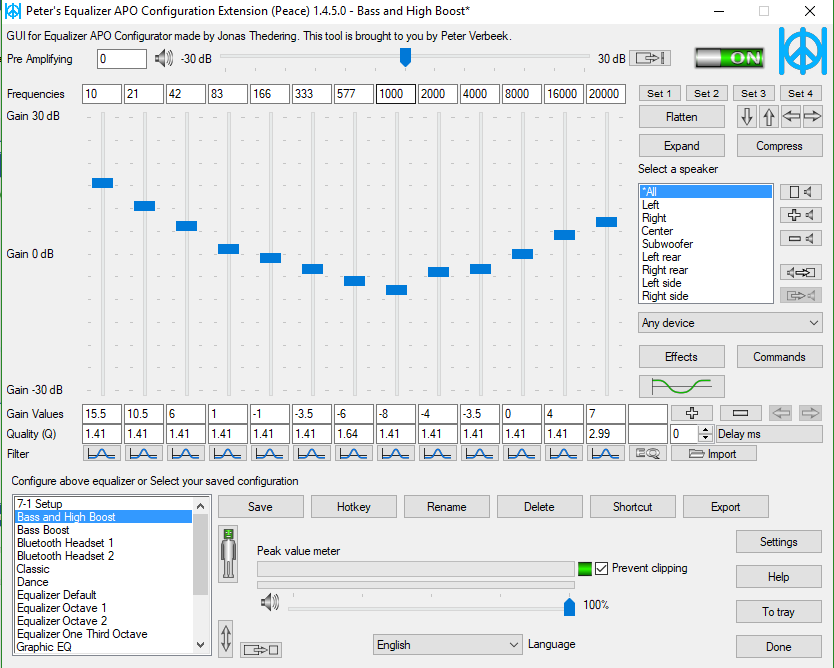
Task: Save the current configuration
Action: pyautogui.click(x=261, y=507)
